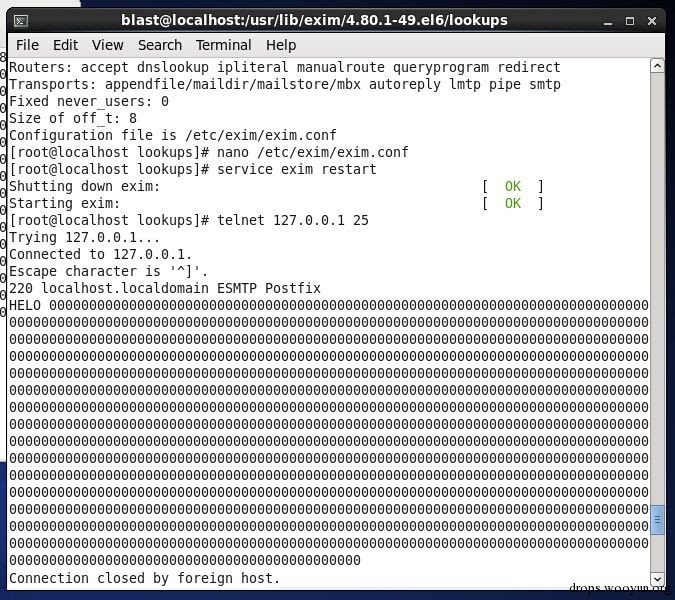Click the scrollbar up arrow

[x=657, y=66]
